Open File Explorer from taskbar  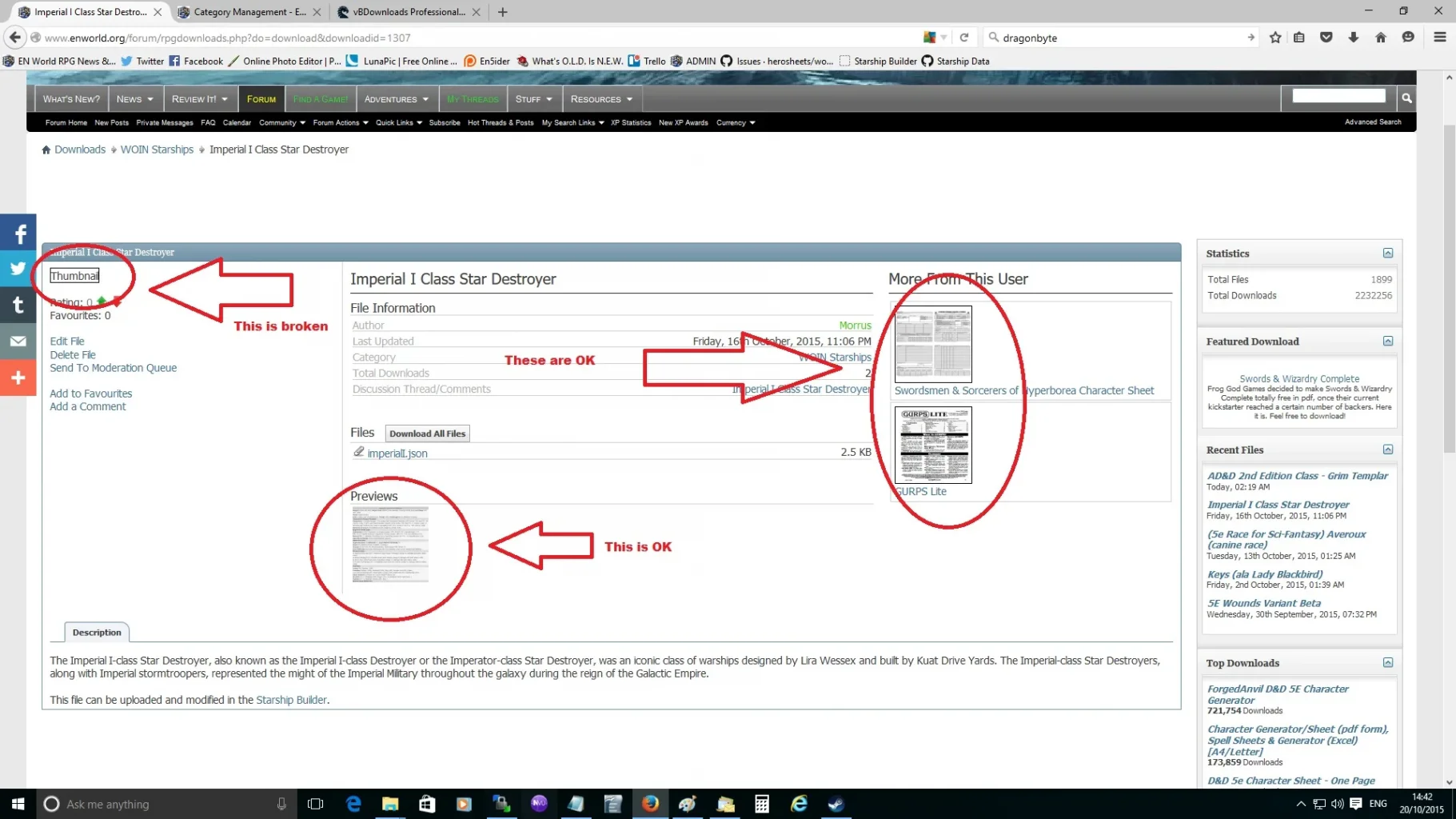tap(390, 804)
